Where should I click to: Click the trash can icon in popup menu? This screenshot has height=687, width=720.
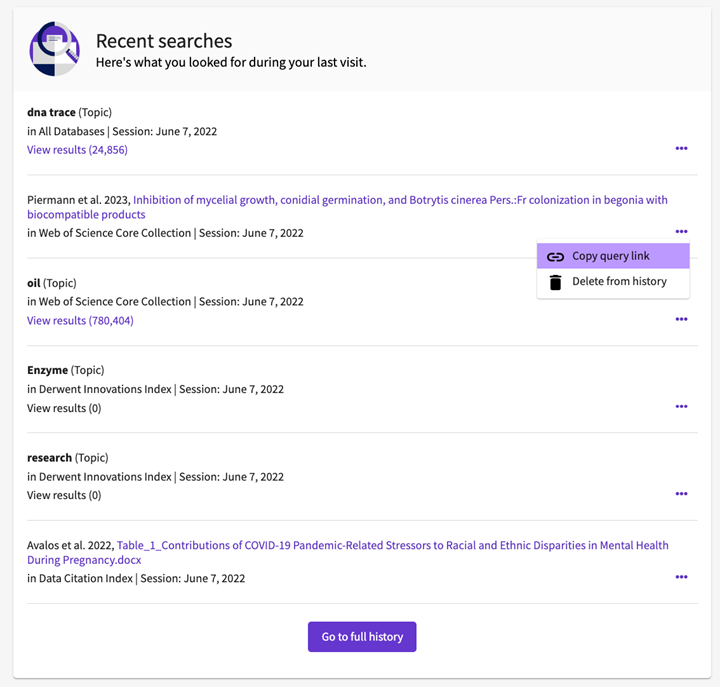555,282
